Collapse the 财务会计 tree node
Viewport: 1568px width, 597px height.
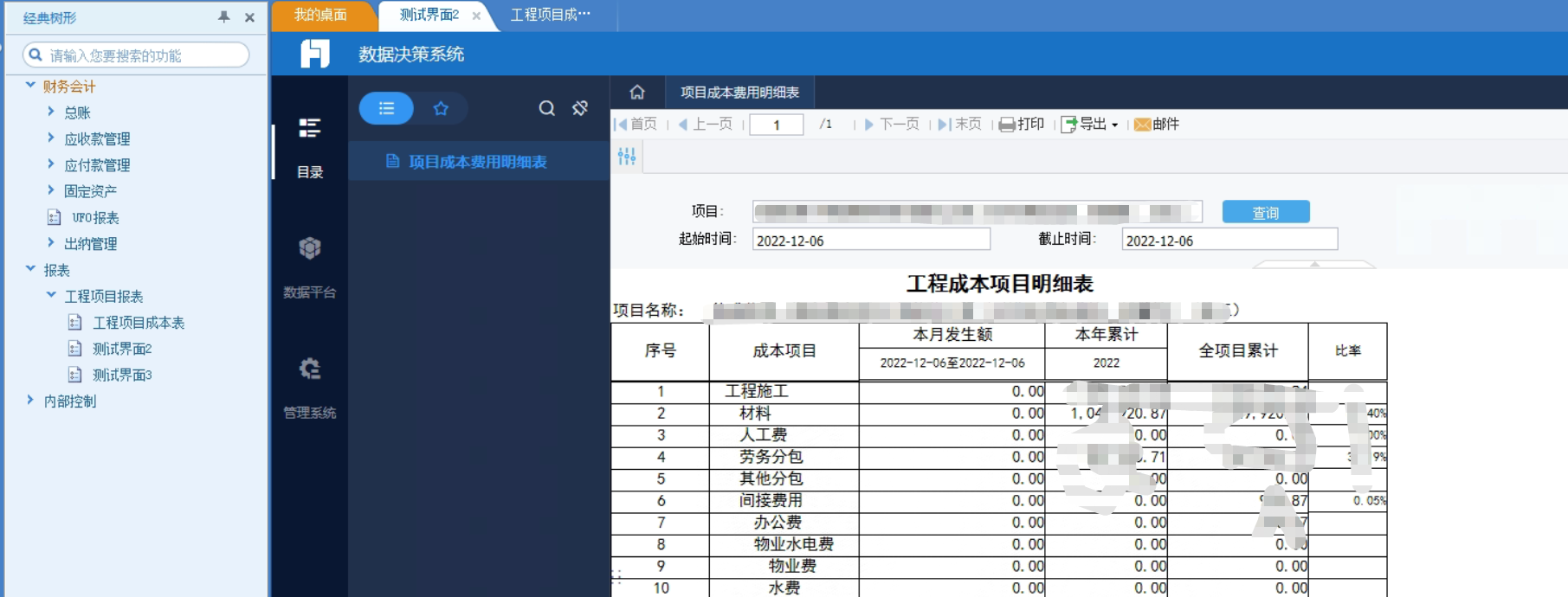pos(30,86)
